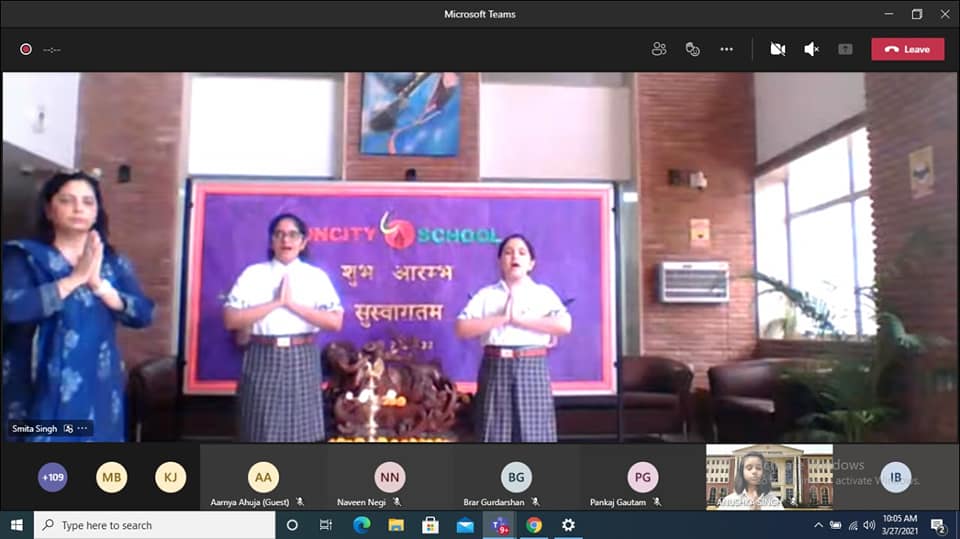
Task: Minimize the Microsoft Teams window
Action: (x=889, y=13)
